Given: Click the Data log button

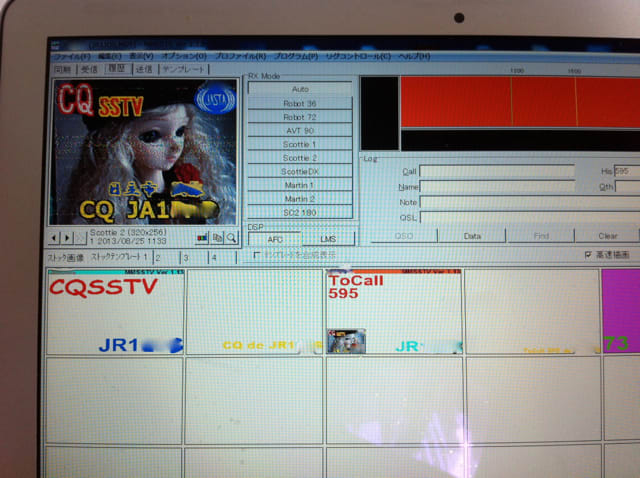Looking at the screenshot, I should [472, 236].
